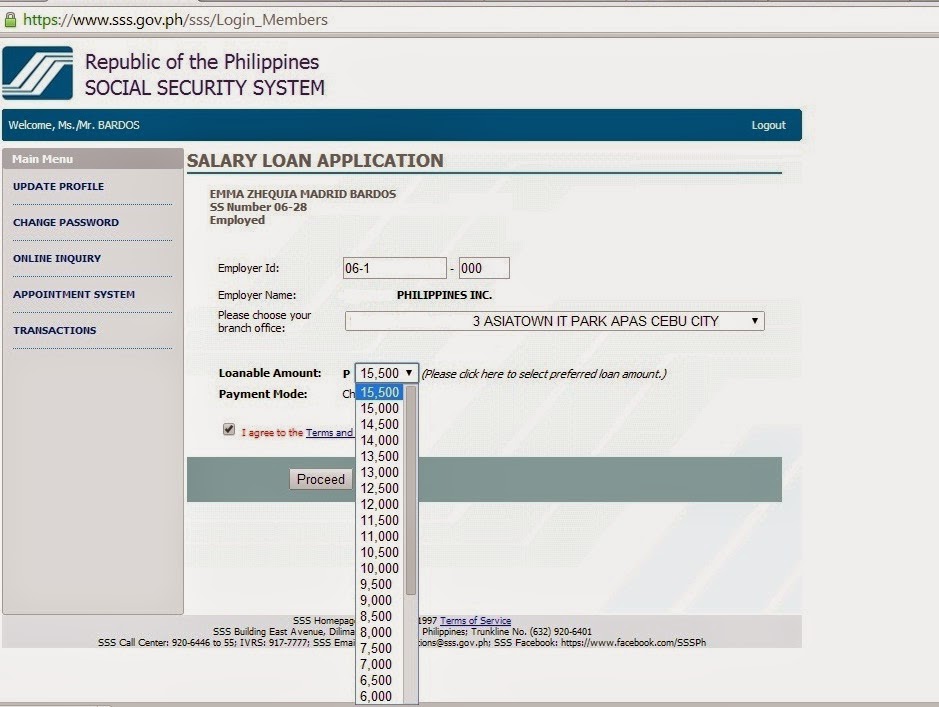Click the Welcome Ms./Mr. BARDOS text
Viewport: 939px width, 707px height.
(74, 125)
